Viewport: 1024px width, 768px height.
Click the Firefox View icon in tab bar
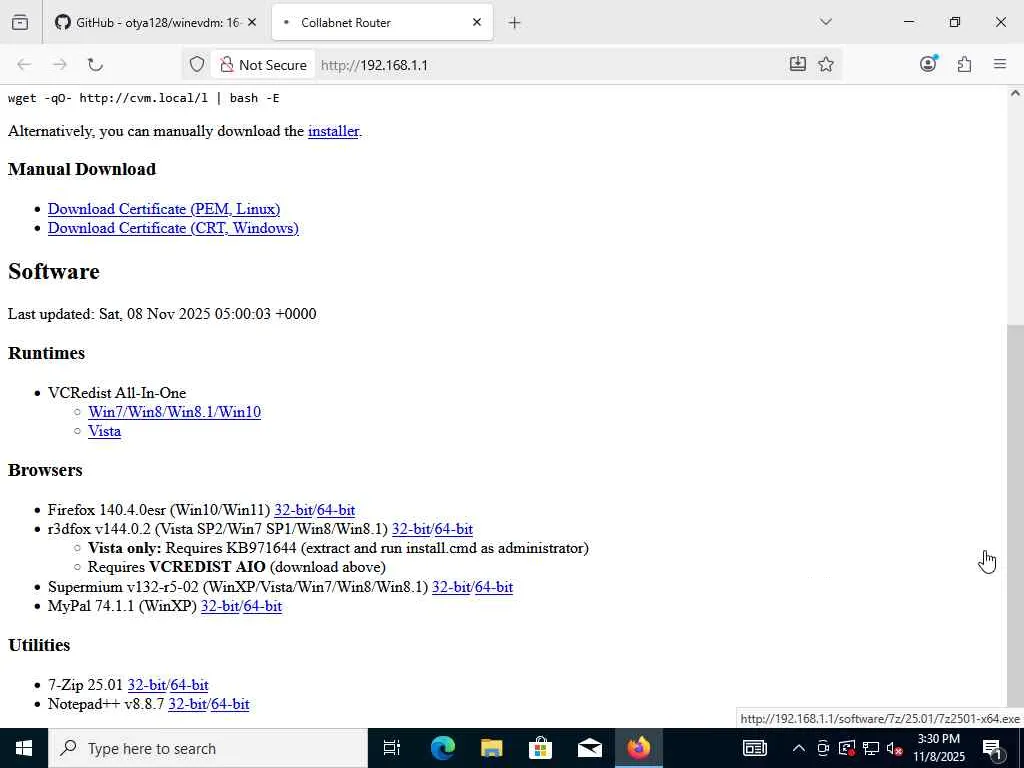pyautogui.click(x=20, y=23)
